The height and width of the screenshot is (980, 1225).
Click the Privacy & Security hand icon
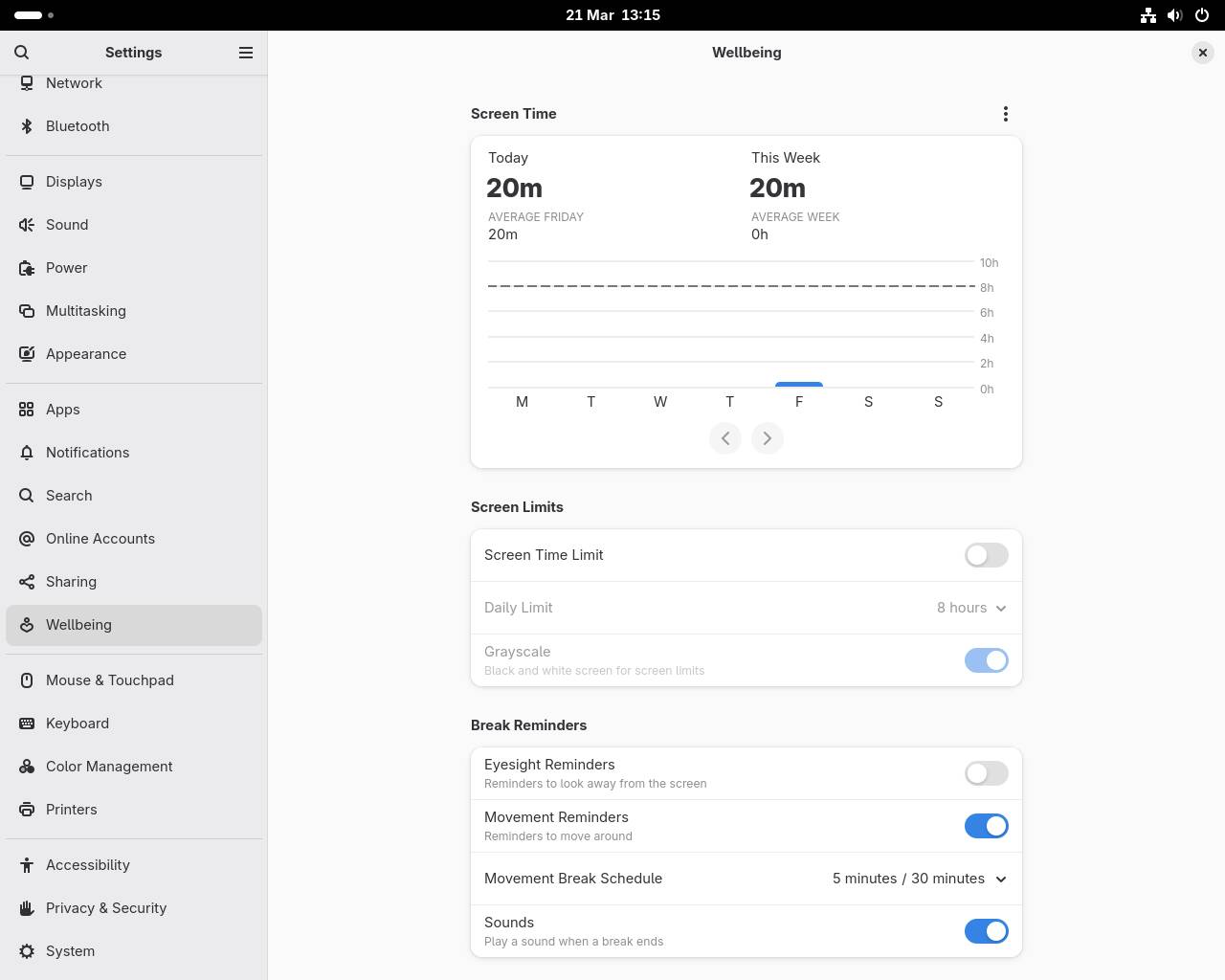[x=27, y=908]
